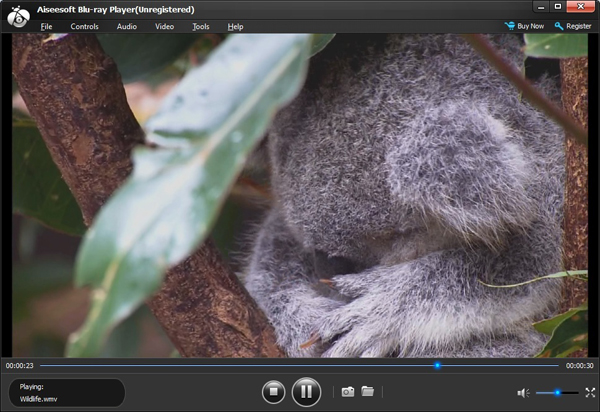The height and width of the screenshot is (412, 600).
Task: Click the playback progress bar handle
Action: click(437, 366)
